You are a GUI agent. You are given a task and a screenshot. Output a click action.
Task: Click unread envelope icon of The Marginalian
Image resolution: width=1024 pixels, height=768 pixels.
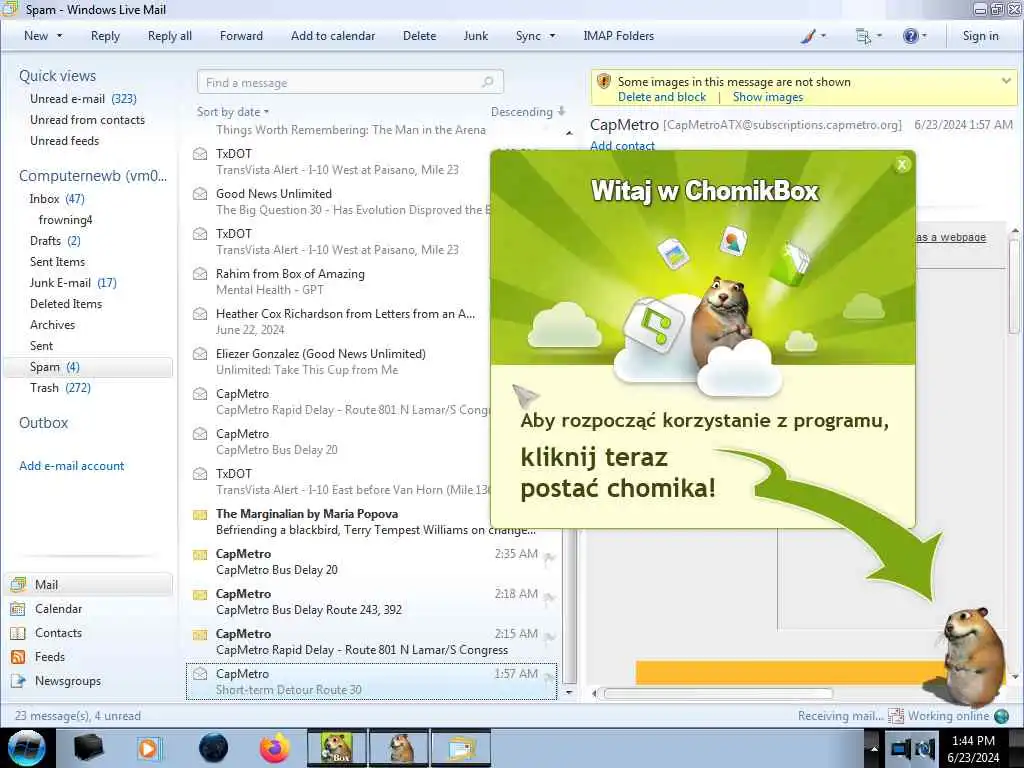coord(200,515)
